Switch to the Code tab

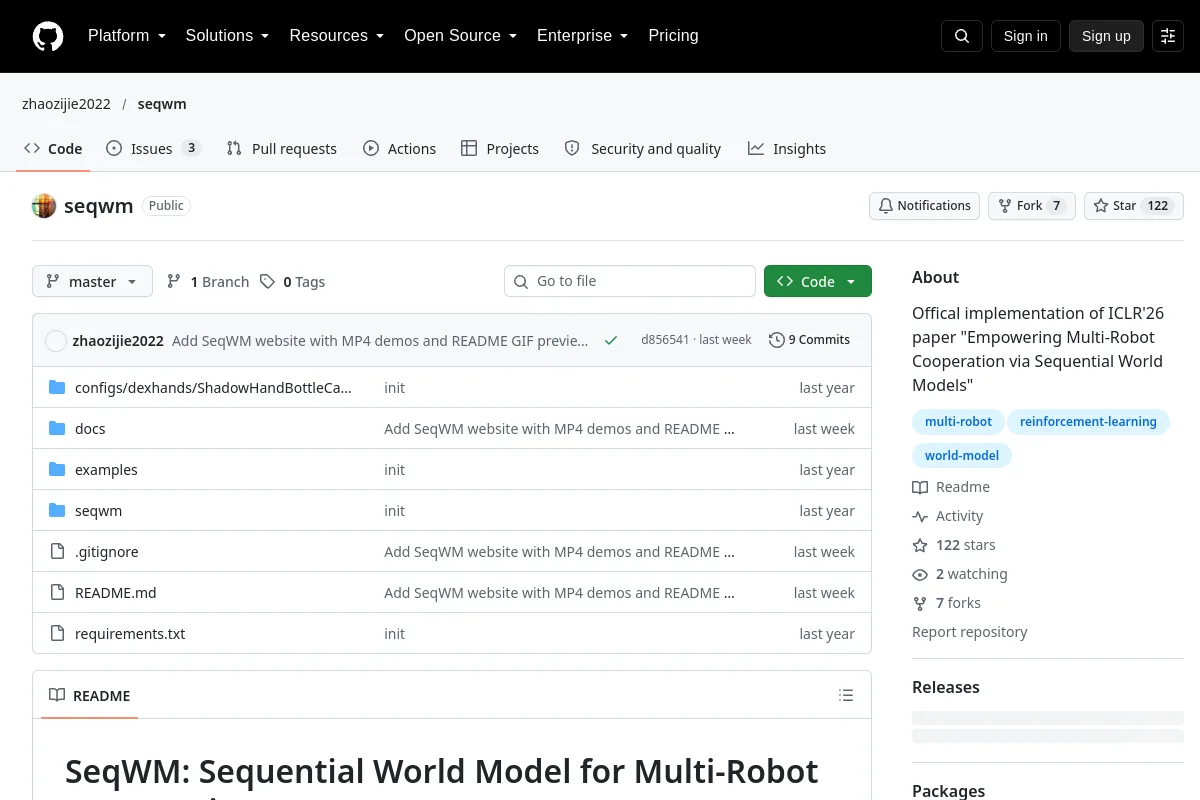tap(53, 148)
